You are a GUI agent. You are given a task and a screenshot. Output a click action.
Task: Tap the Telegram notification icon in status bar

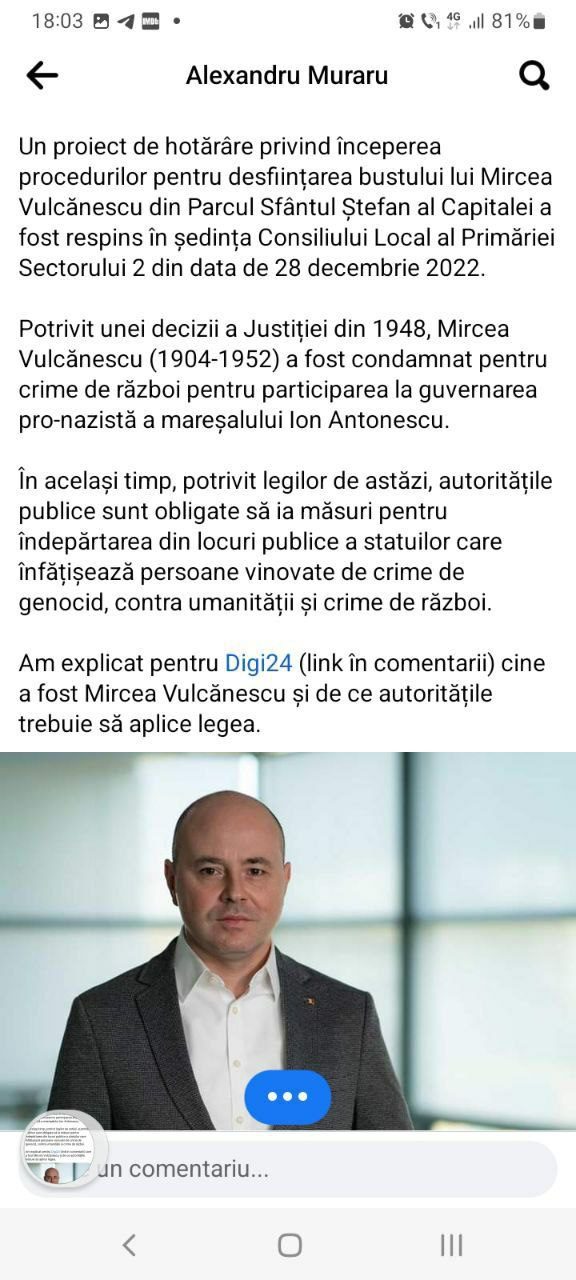[x=125, y=21]
